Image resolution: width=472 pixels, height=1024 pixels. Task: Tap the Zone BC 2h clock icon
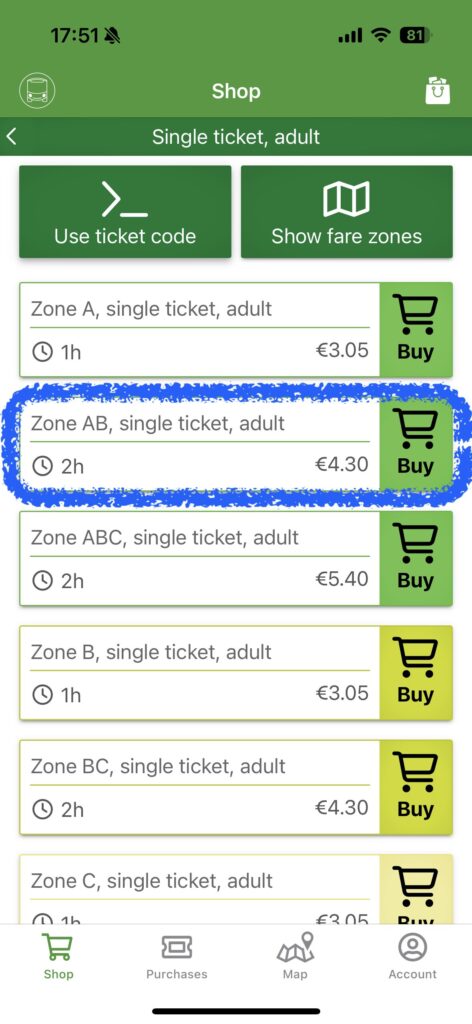point(42,810)
